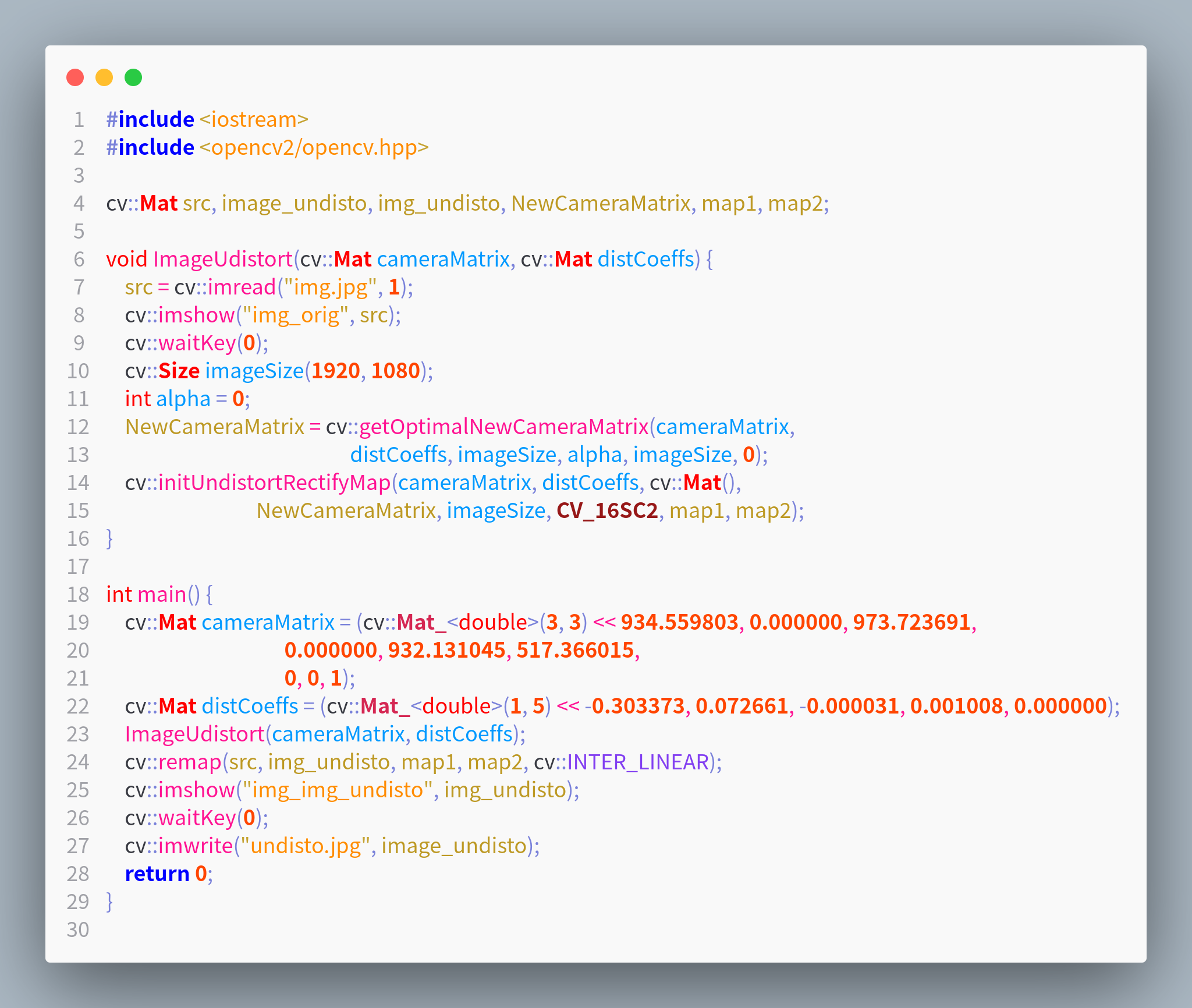Image resolution: width=1192 pixels, height=1008 pixels.
Task: Click the "img_img_undisto" string on line 25
Action: pos(338,790)
